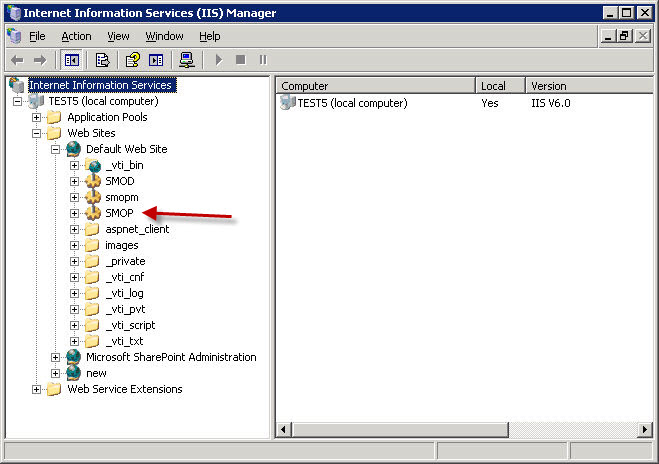Image resolution: width=659 pixels, height=464 pixels.
Task: Click the IIS Manager title bar icon
Action: [14, 13]
